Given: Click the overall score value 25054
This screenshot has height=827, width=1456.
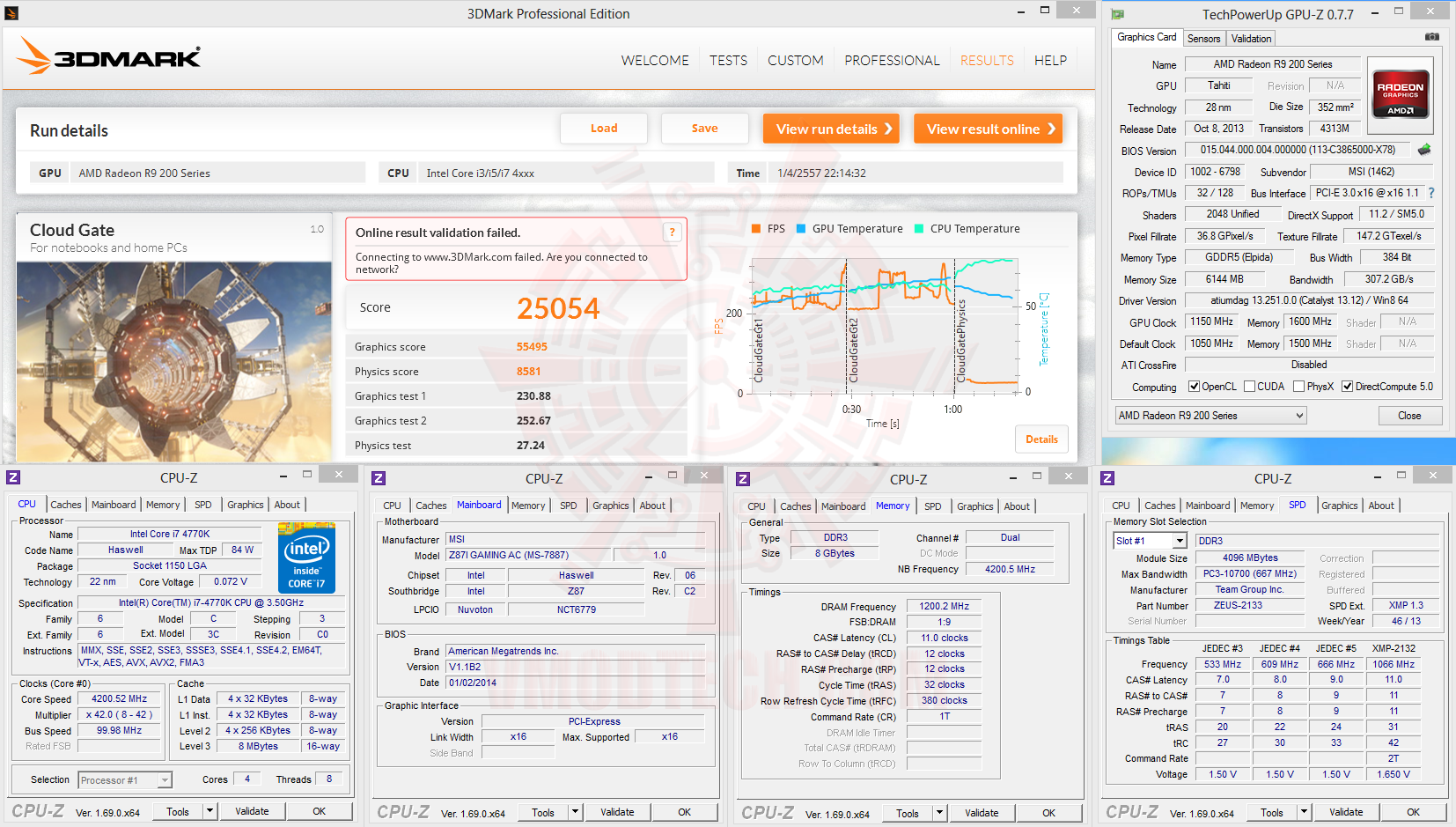Looking at the screenshot, I should [x=558, y=308].
